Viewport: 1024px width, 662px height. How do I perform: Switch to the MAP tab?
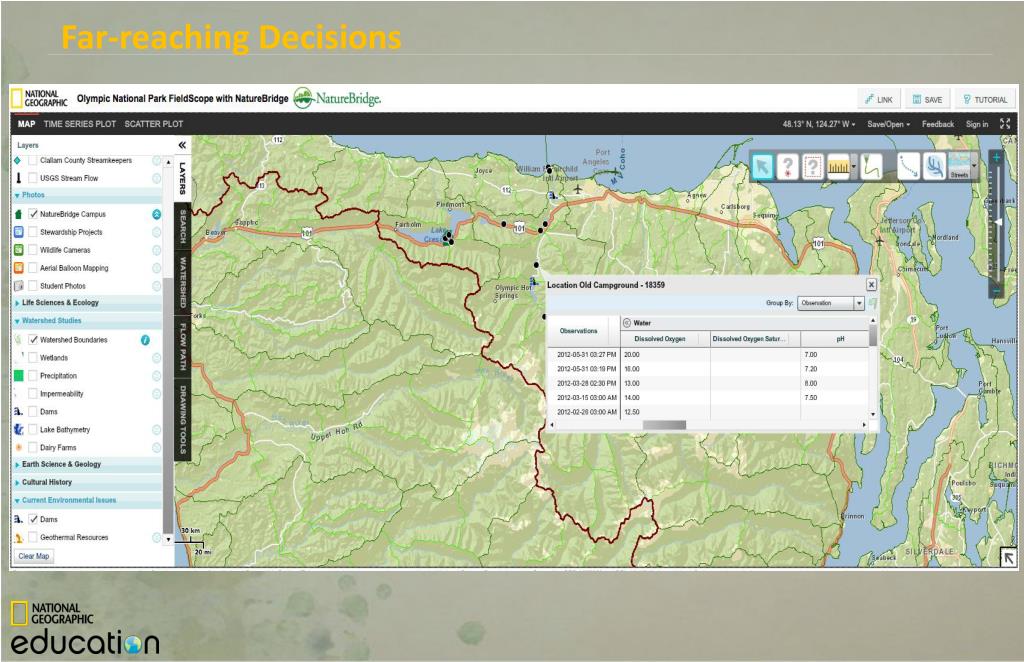point(26,124)
